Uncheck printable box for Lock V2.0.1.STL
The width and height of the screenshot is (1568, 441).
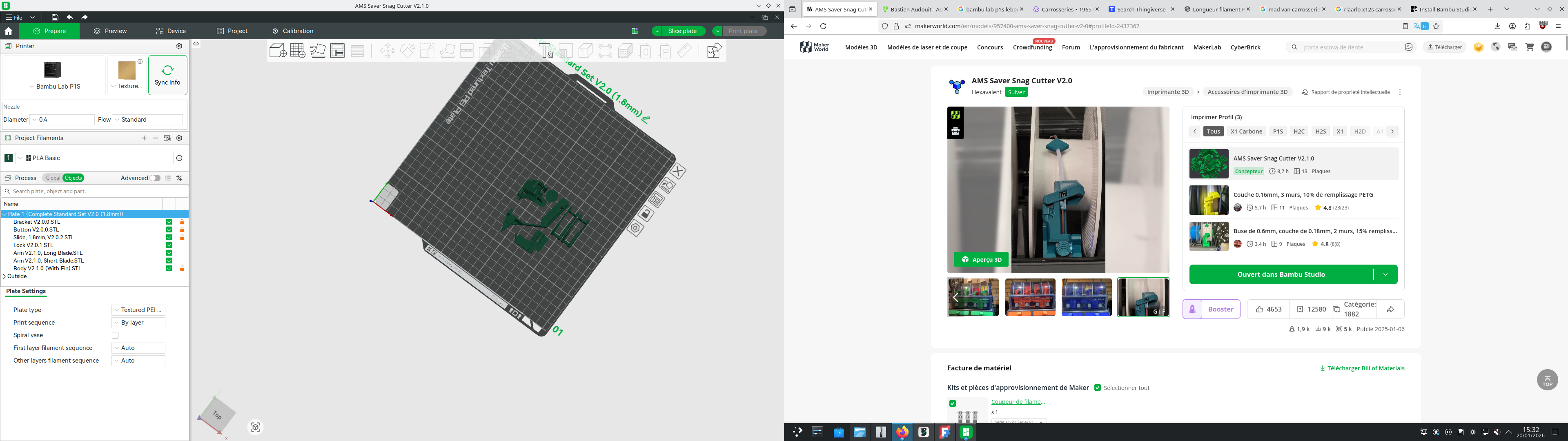[x=169, y=245]
